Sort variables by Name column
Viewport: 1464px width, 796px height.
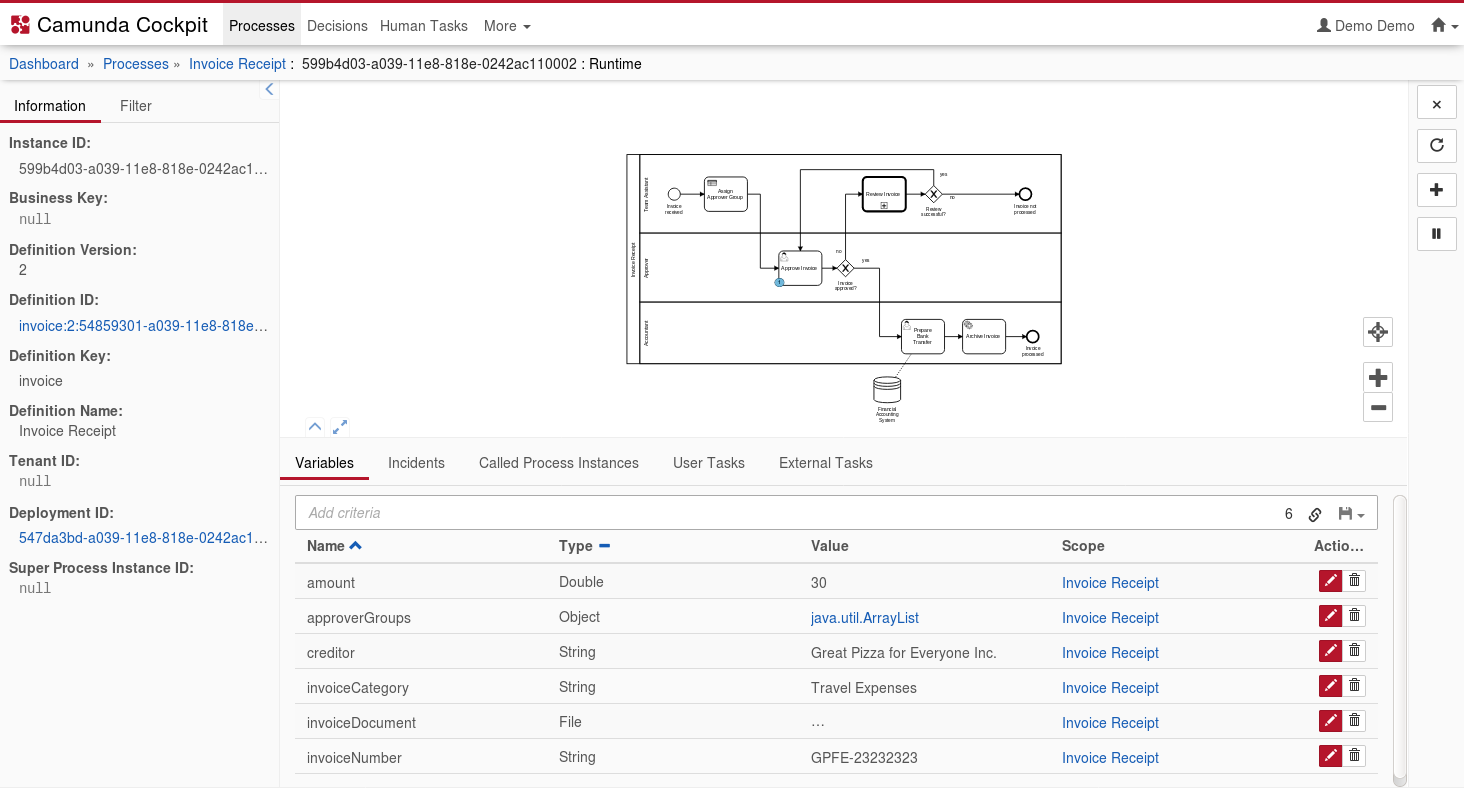(334, 546)
